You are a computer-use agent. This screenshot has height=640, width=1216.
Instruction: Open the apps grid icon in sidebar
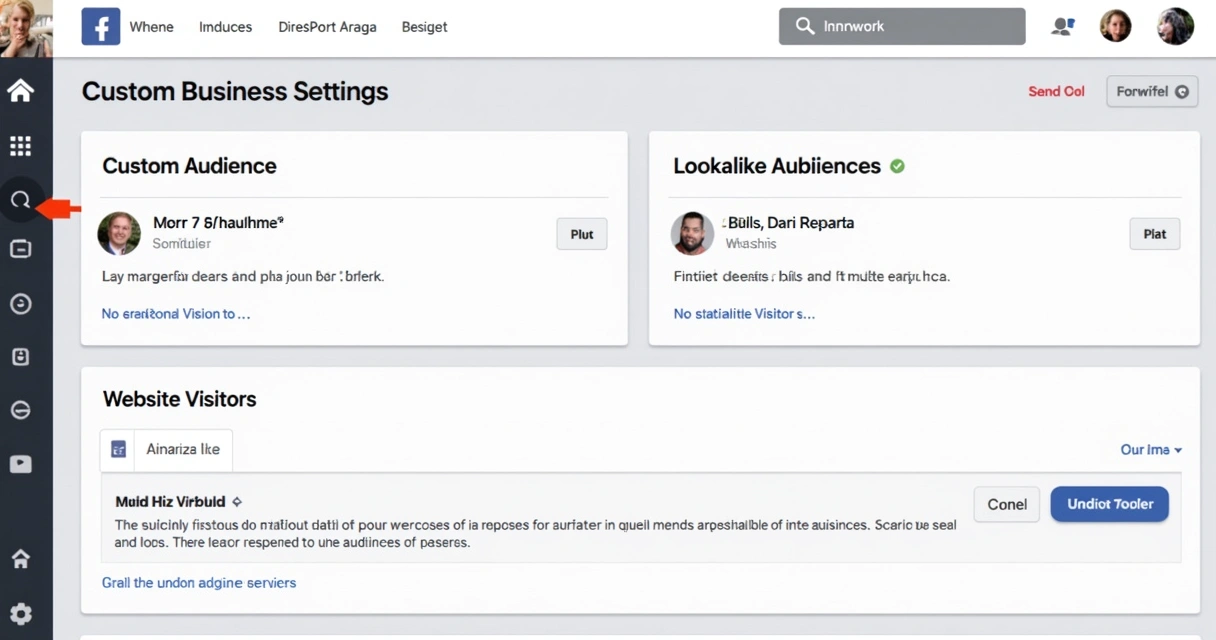coord(20,146)
